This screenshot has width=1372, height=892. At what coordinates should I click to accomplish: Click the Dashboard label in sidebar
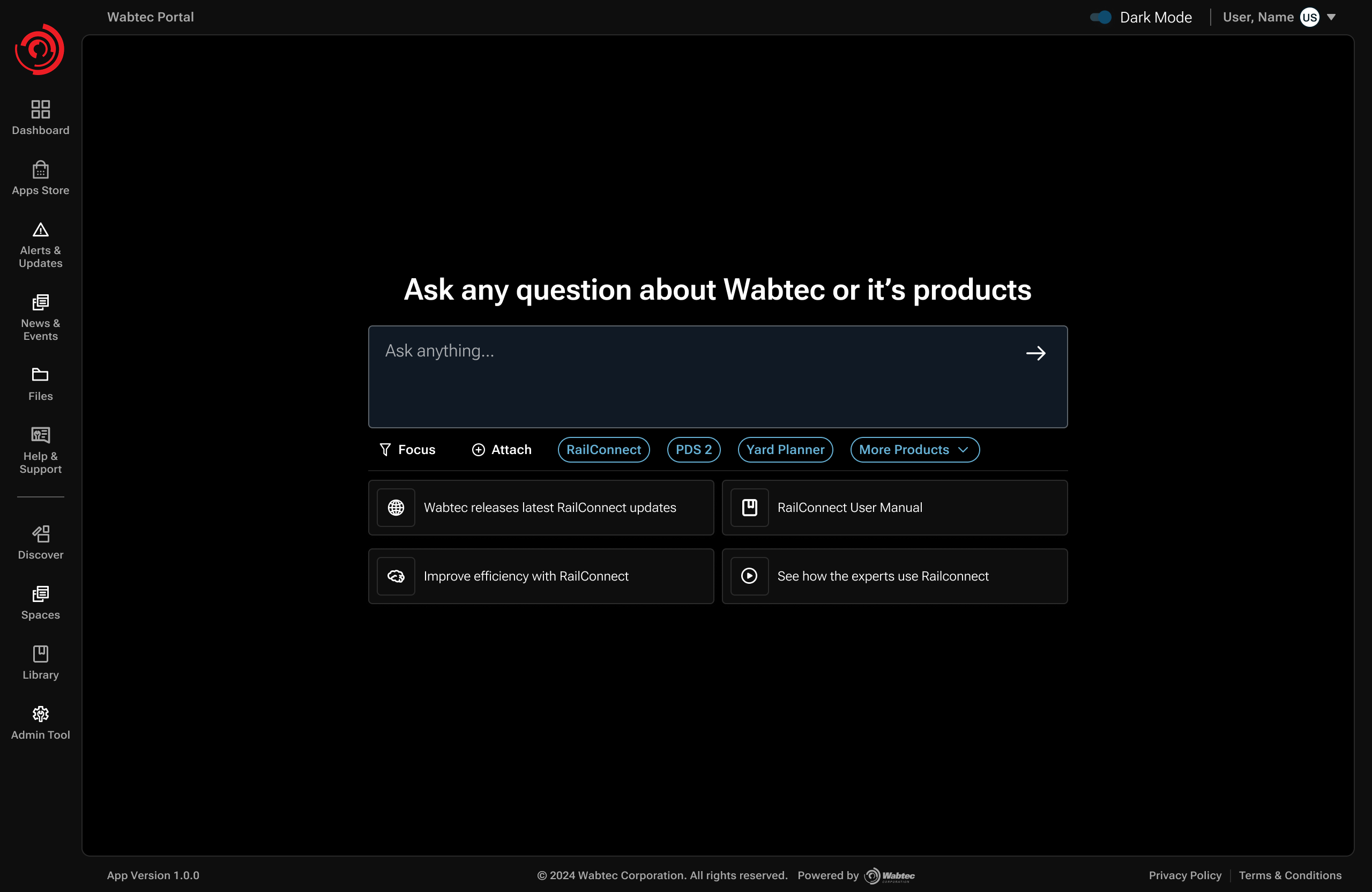(40, 130)
